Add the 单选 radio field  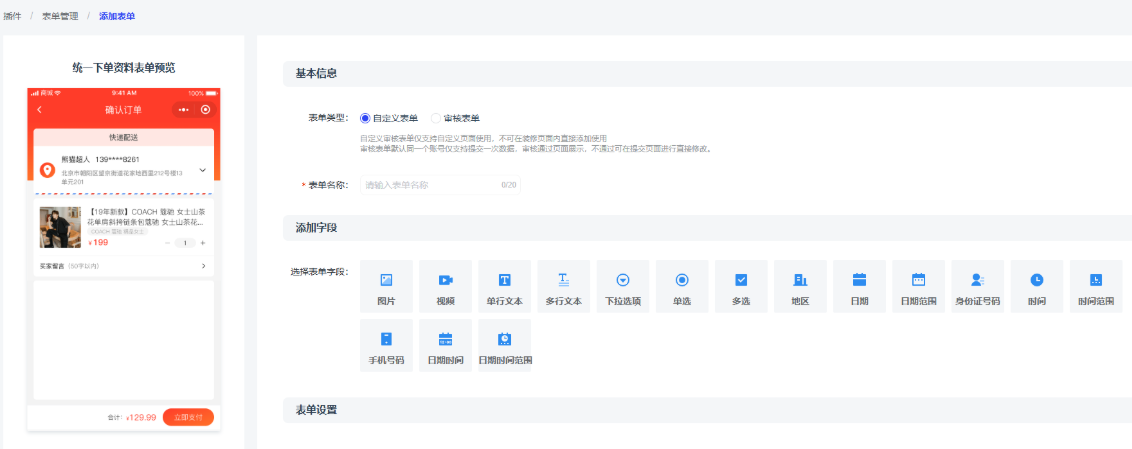[x=682, y=286]
